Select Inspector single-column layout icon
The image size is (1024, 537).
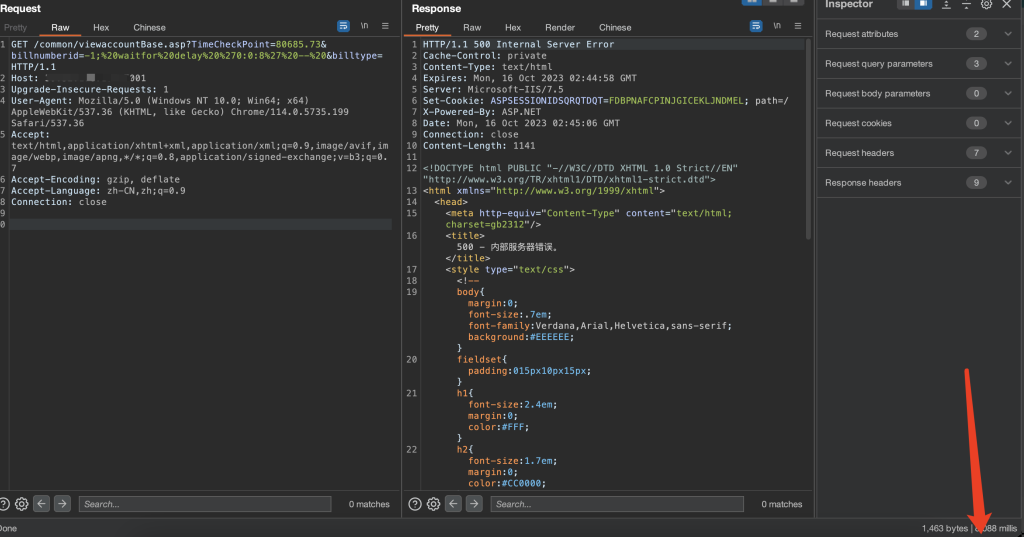(906, 4)
